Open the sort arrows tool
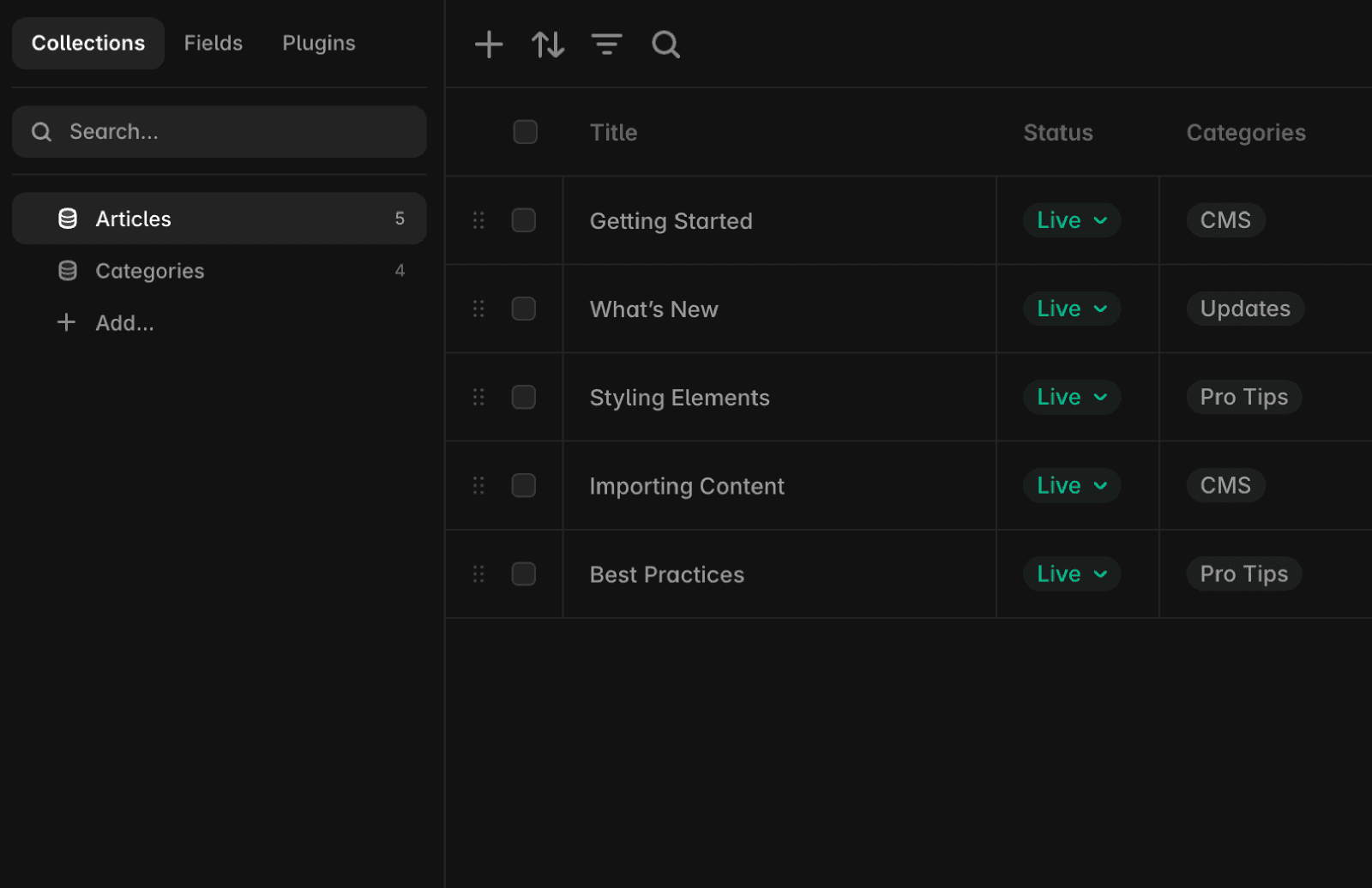Image resolution: width=1372 pixels, height=888 pixels. click(548, 44)
